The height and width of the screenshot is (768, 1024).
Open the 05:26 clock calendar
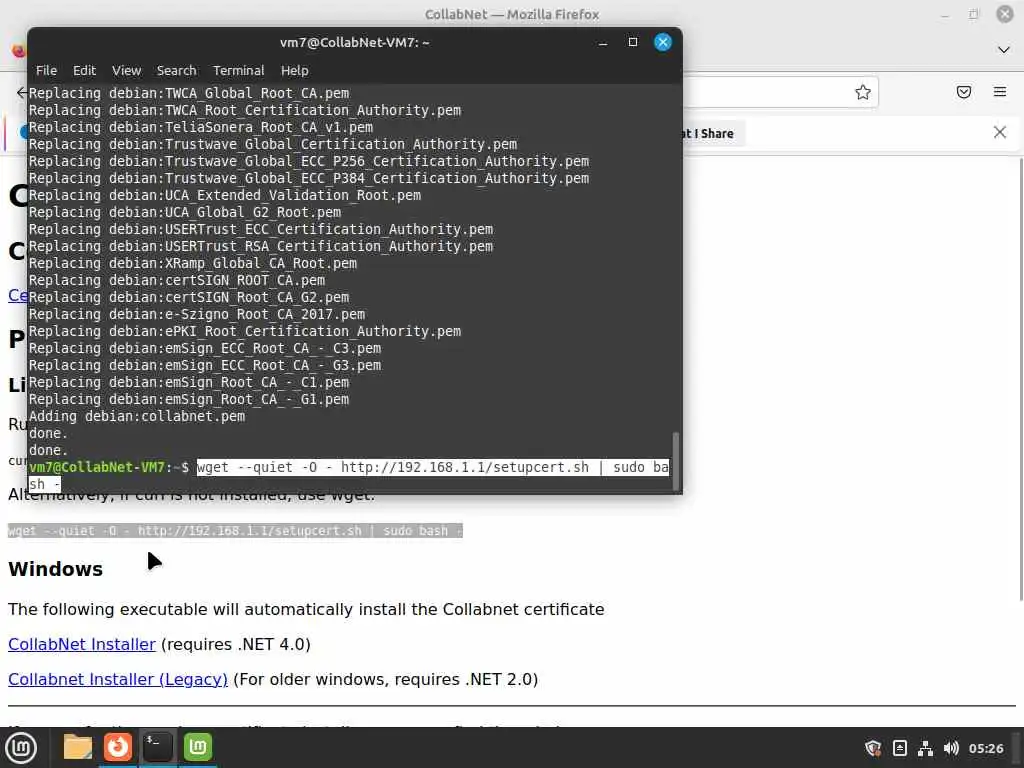[x=986, y=748]
